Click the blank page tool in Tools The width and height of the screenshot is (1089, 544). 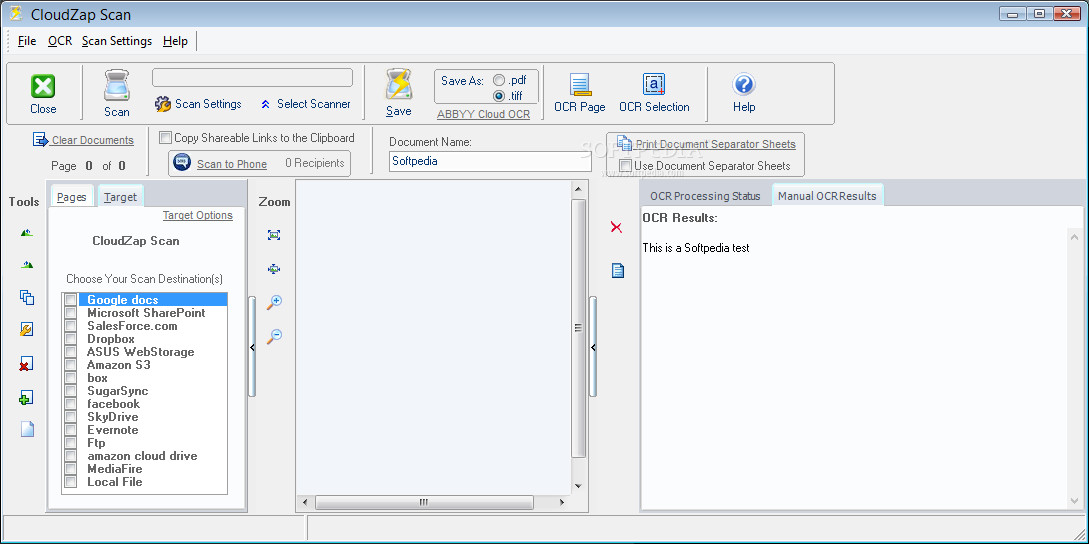click(27, 429)
